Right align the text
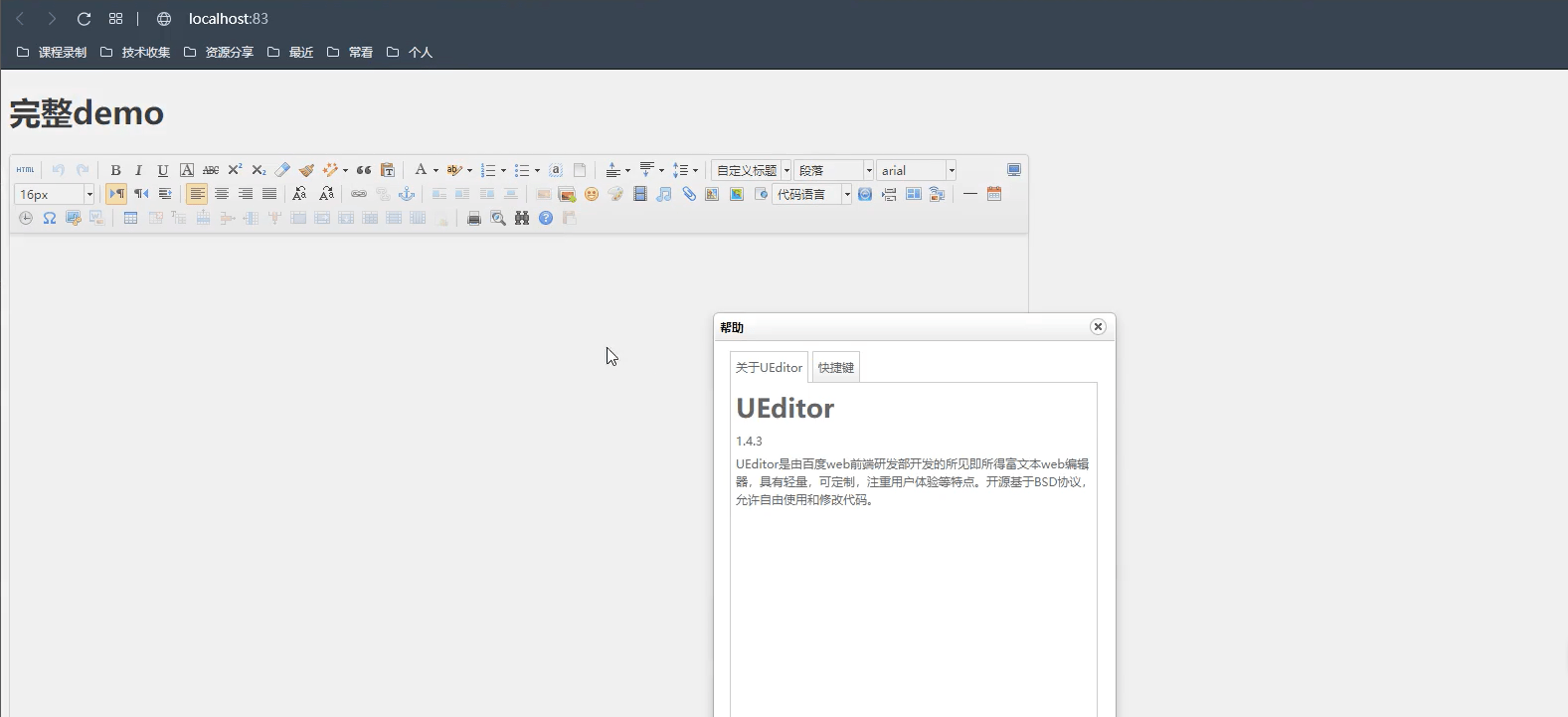 point(246,194)
